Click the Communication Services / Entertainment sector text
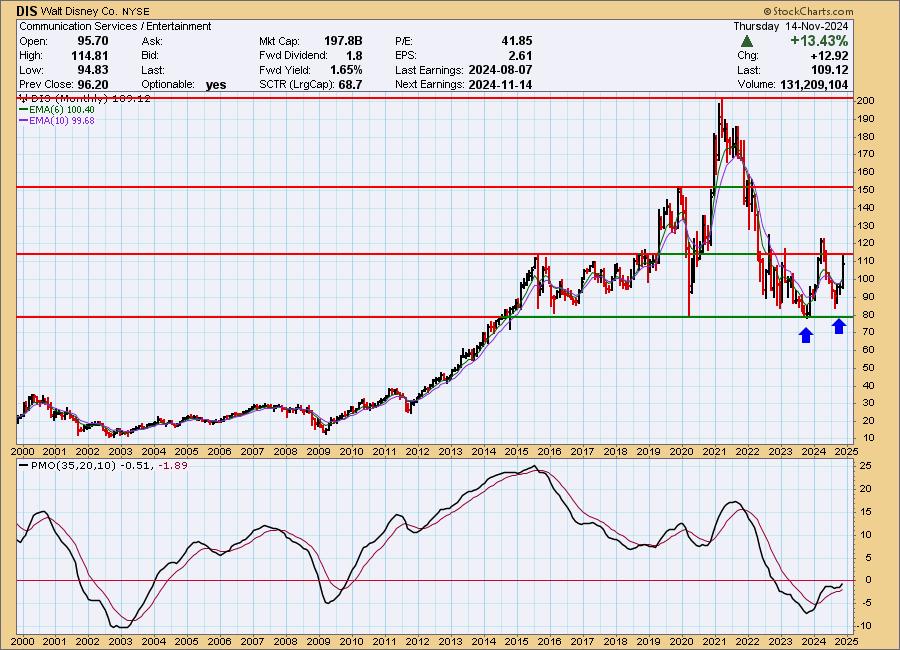The image size is (900, 650). (x=115, y=26)
